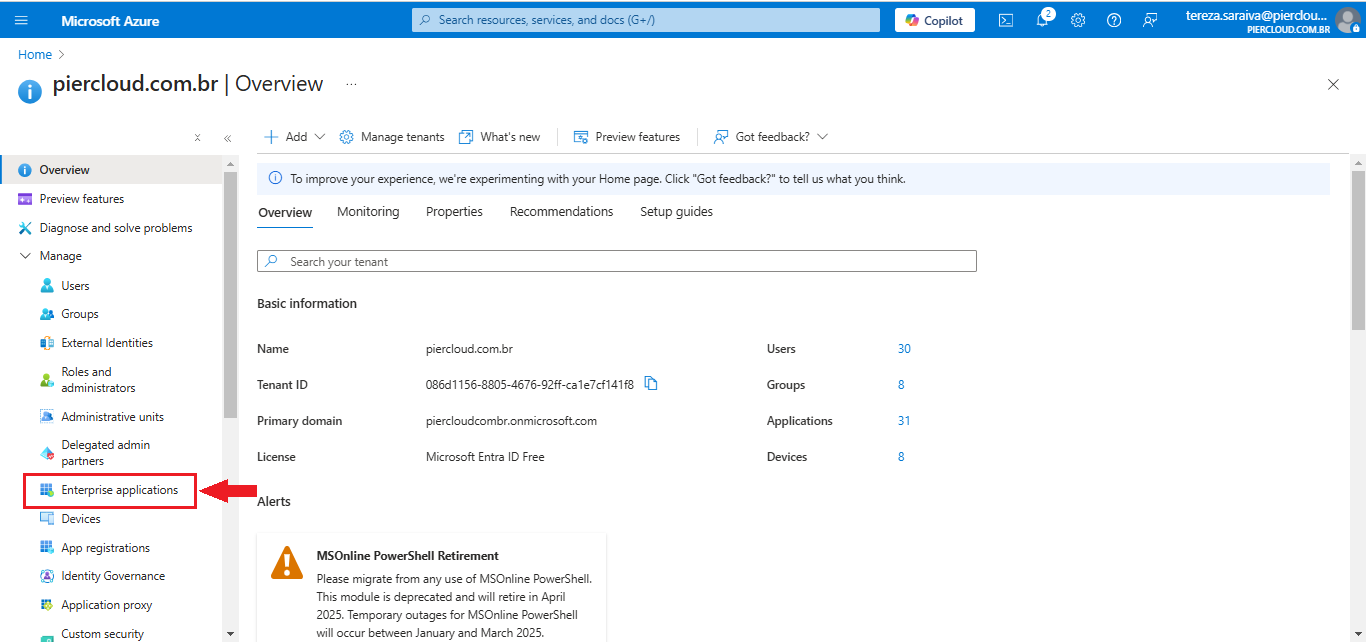Open the feedback icon in header
Viewport: 1366px width, 642px height.
[x=1150, y=20]
